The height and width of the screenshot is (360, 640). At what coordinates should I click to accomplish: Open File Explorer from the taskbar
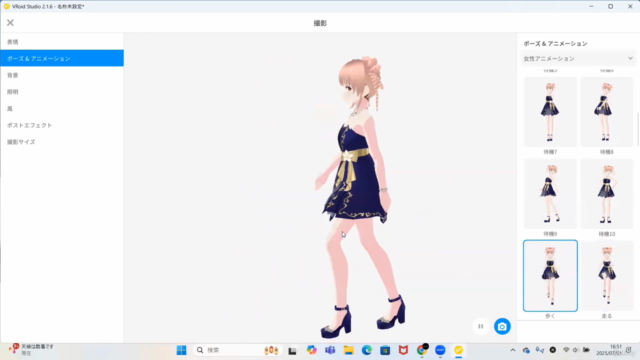(348, 350)
